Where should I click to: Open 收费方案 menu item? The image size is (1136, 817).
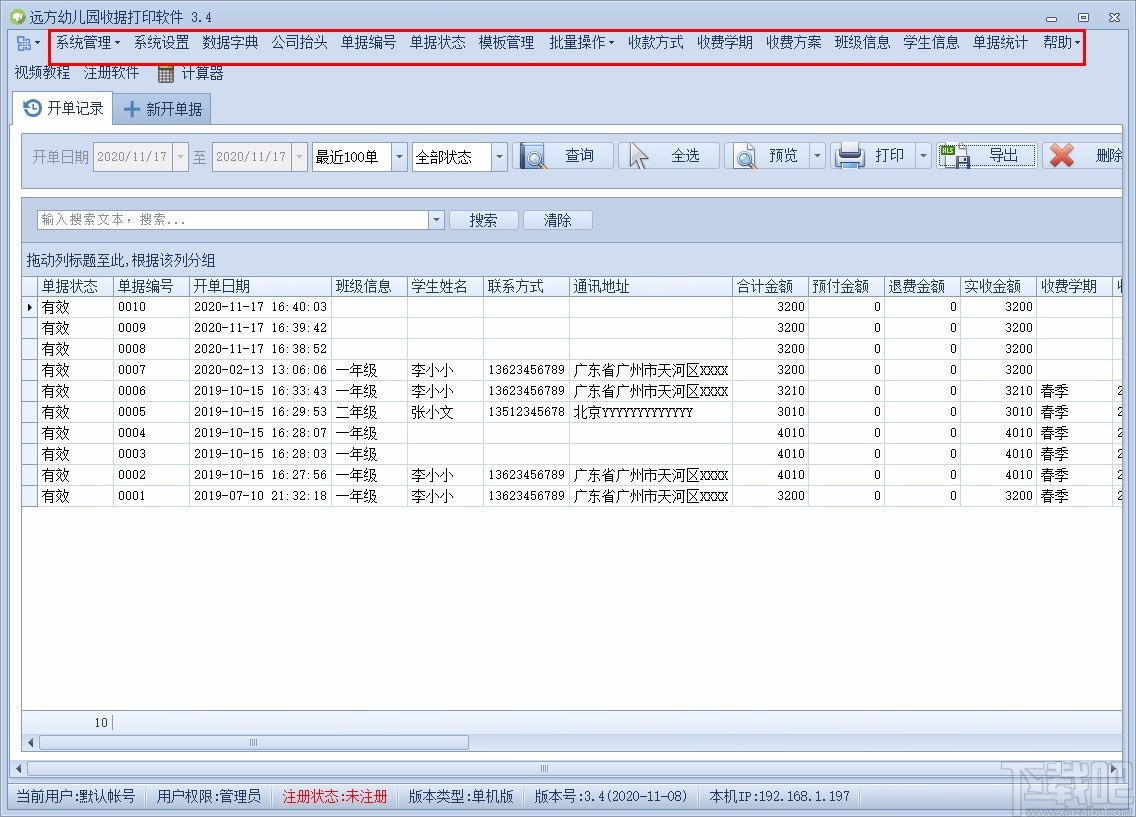click(x=793, y=43)
